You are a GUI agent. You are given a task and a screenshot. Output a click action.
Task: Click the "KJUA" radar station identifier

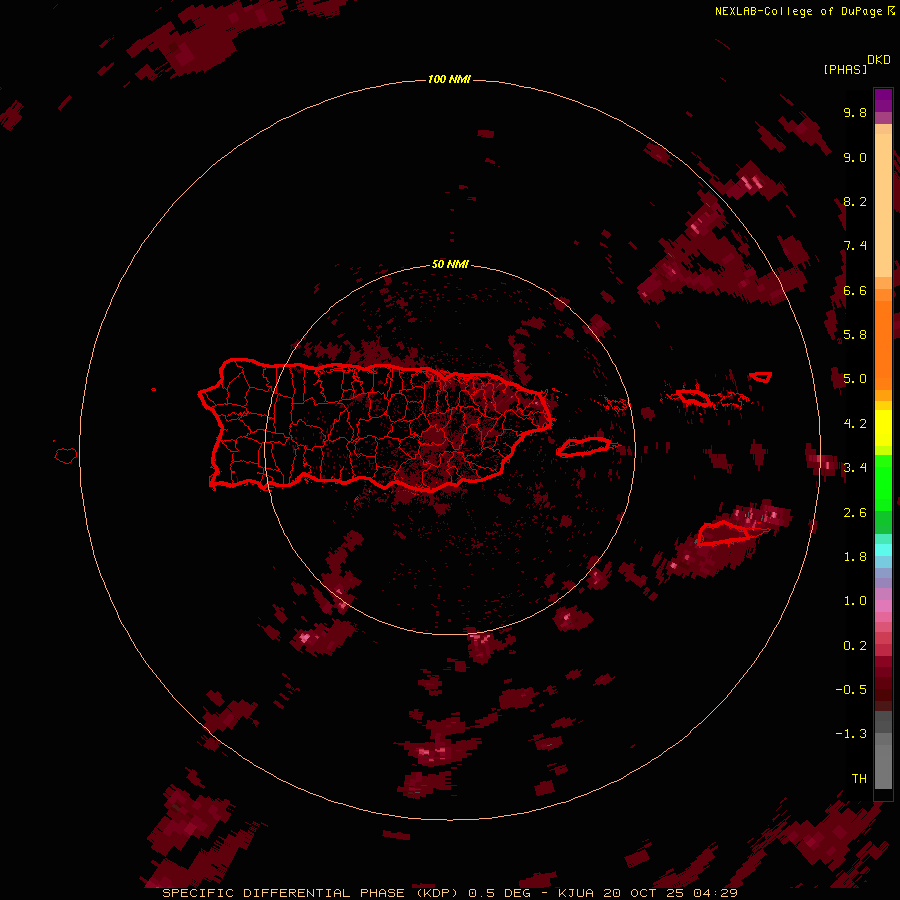click(576, 893)
